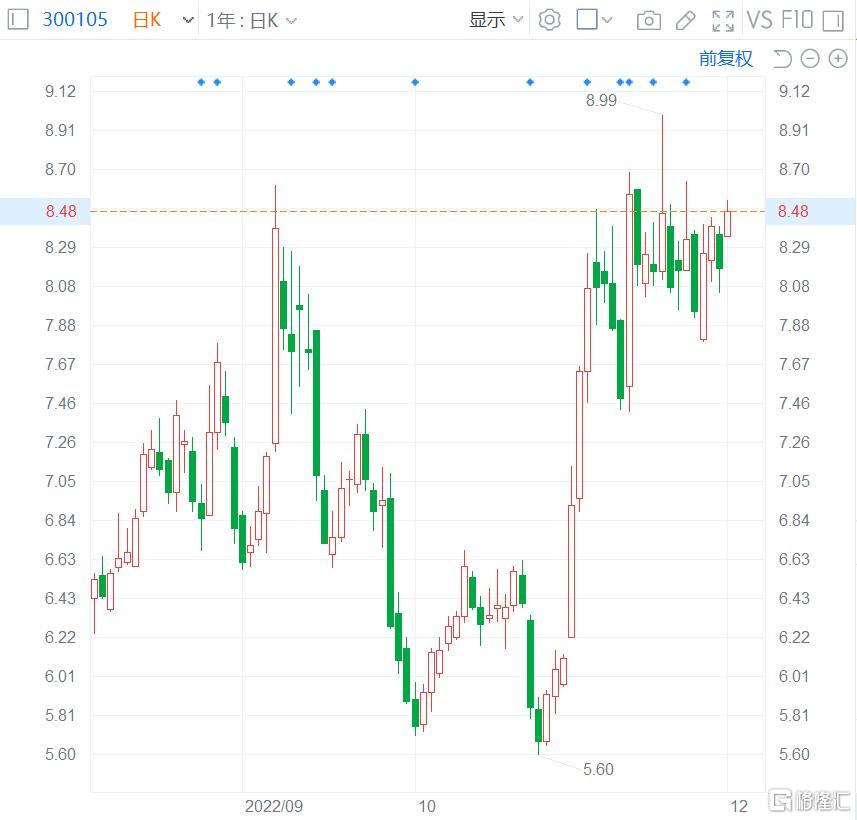Viewport: 857px width, 820px height.
Task: Click the first blue event diamond marker
Action: point(201,82)
